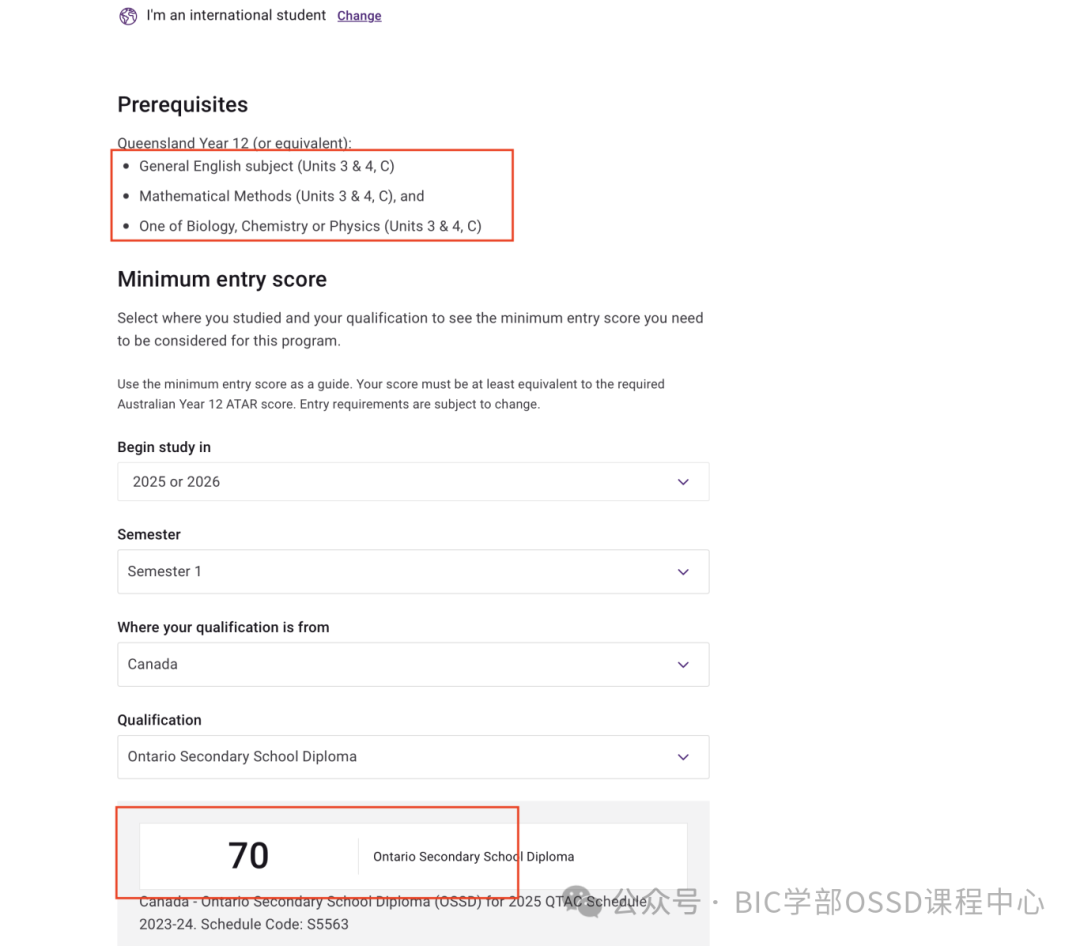
Task: Click chevron arrow in 2025 or 2026 field
Action: coord(683,482)
